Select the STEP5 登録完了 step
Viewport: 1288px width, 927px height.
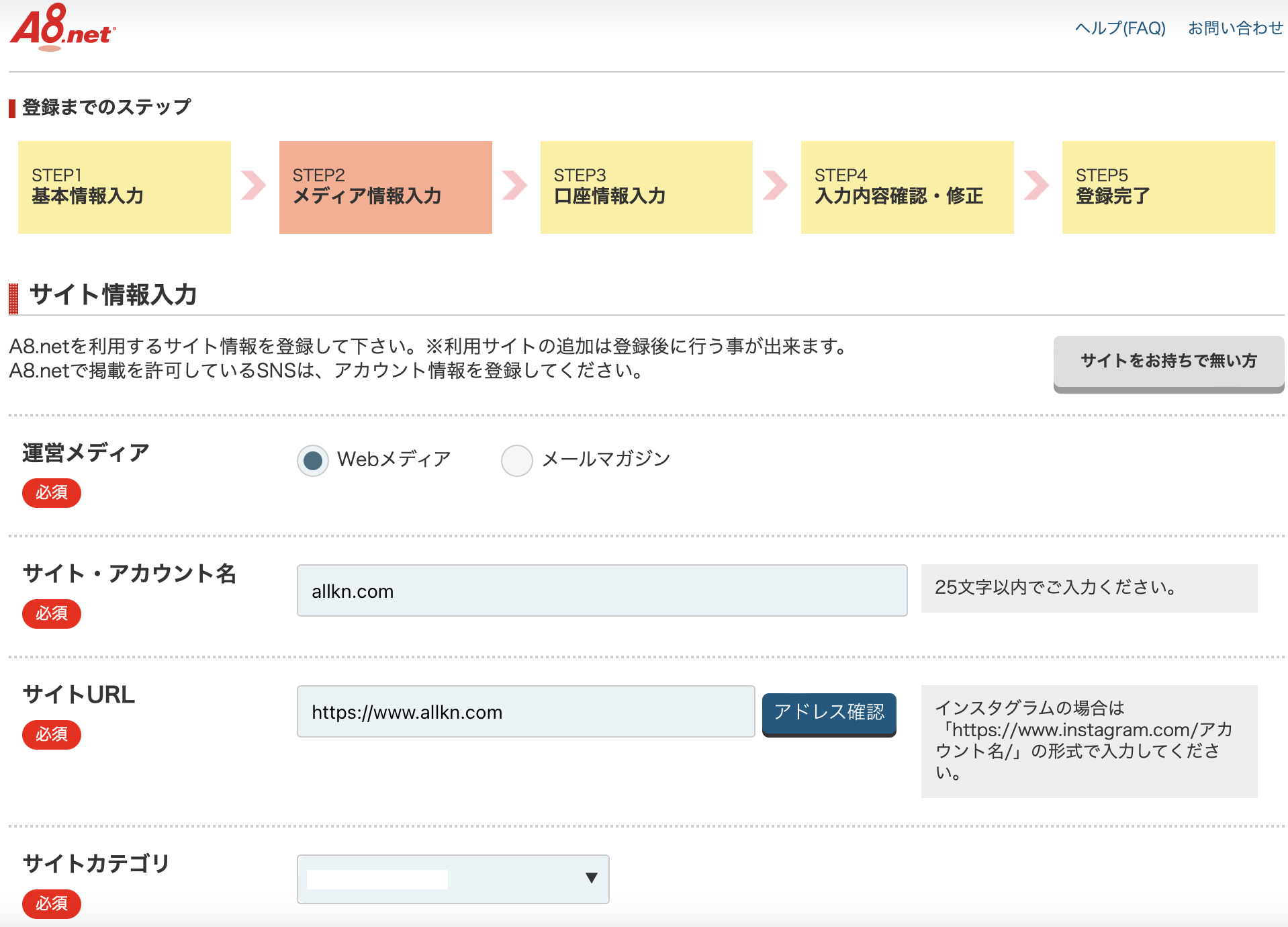1168,187
